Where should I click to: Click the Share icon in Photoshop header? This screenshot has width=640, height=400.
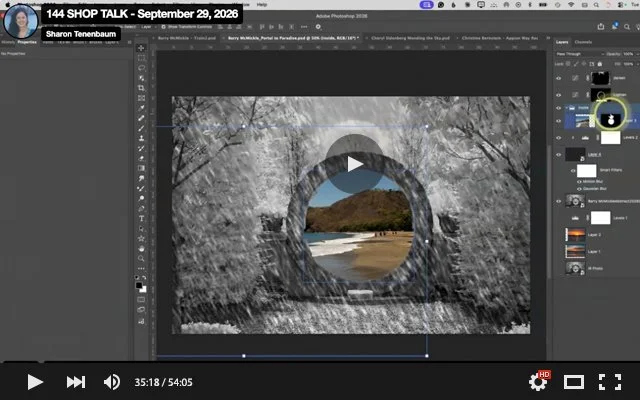[x=601, y=27]
